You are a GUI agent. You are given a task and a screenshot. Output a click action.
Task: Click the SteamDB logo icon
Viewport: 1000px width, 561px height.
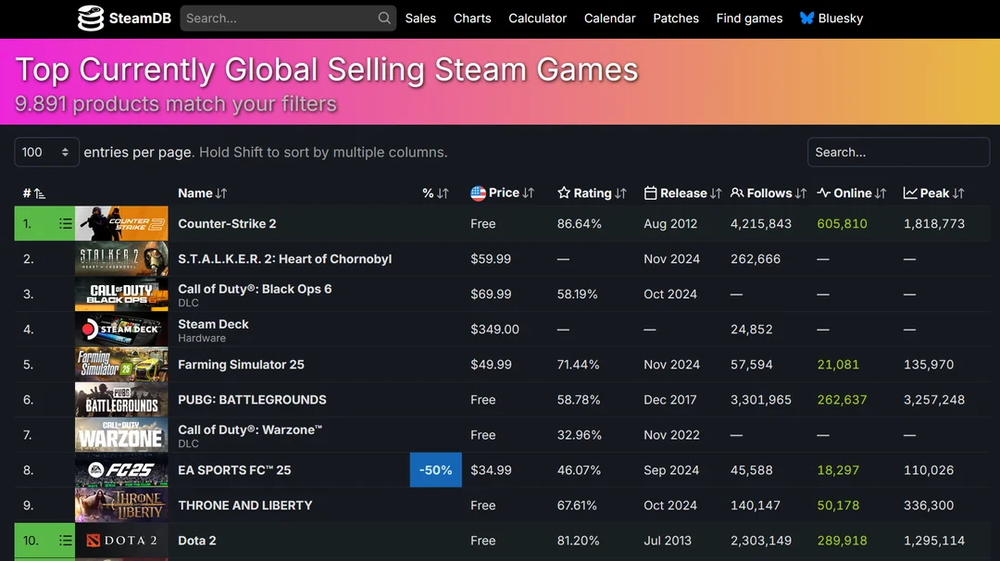tap(91, 18)
